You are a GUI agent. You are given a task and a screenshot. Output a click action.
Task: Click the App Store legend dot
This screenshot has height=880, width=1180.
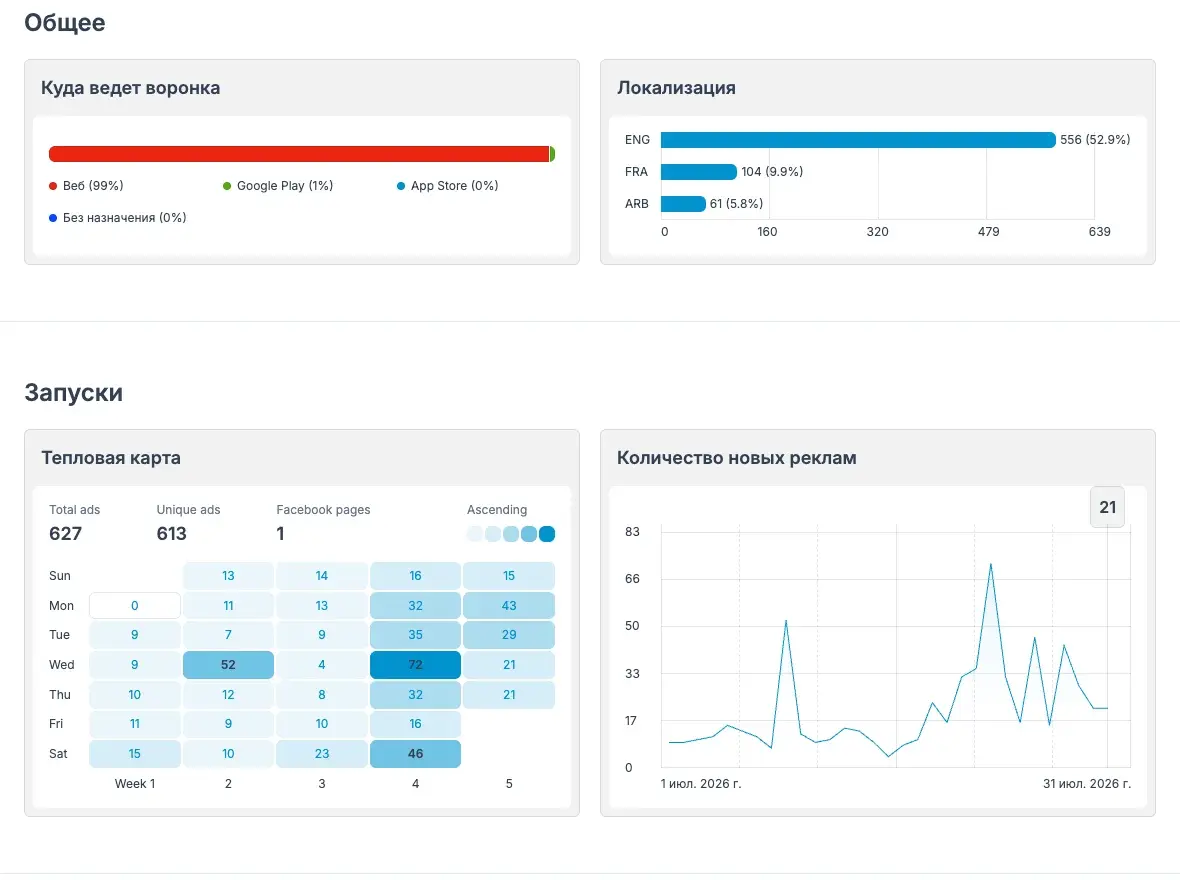pyautogui.click(x=401, y=186)
